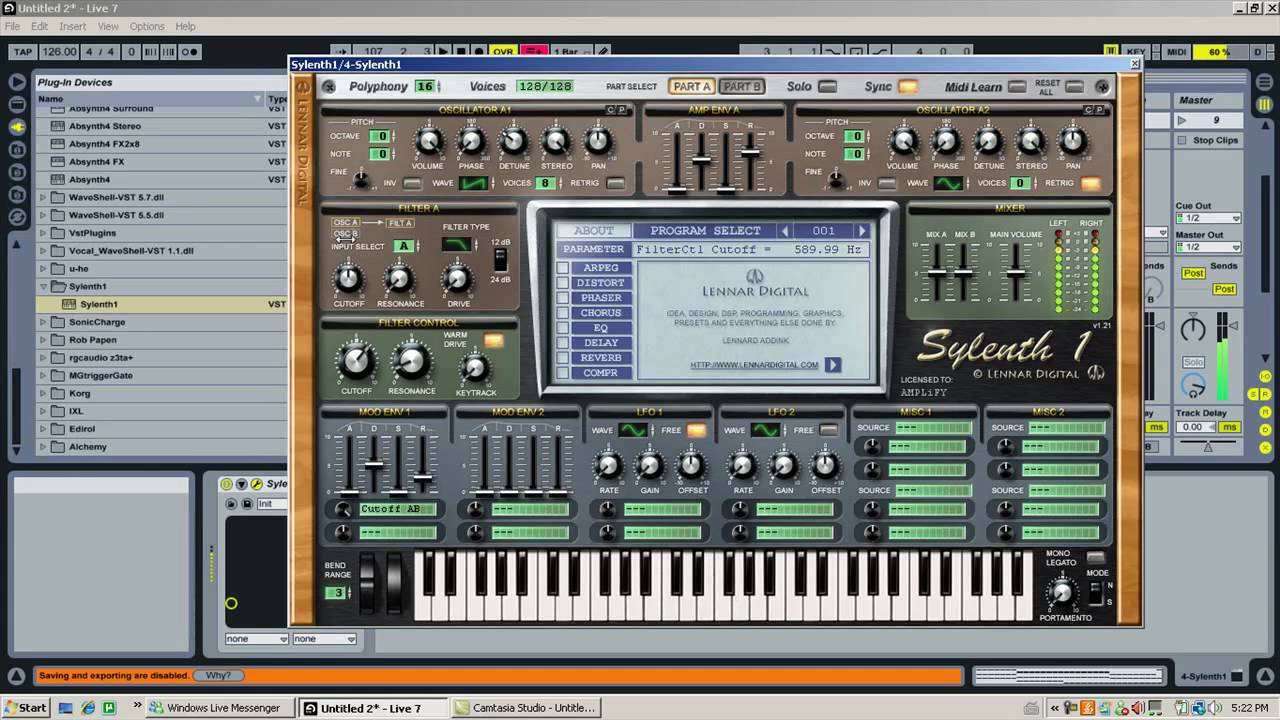
Task: Click next program arrow beside 001
Action: (x=861, y=231)
